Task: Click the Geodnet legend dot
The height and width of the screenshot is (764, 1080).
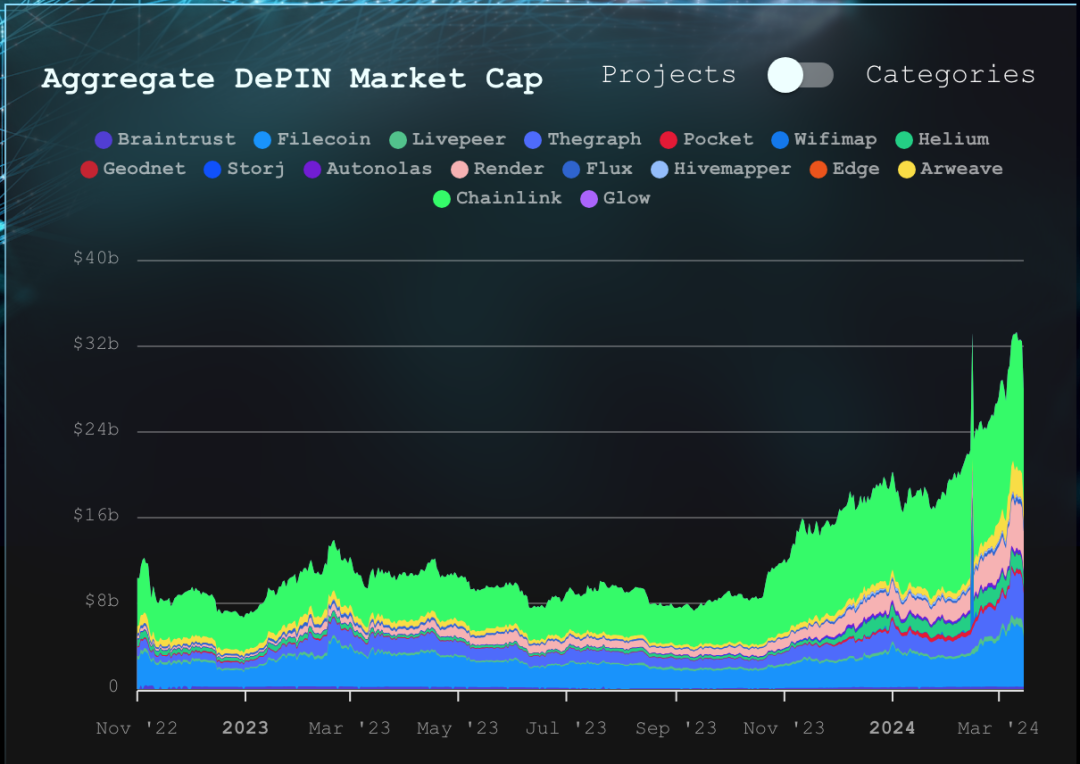Action: [89, 169]
